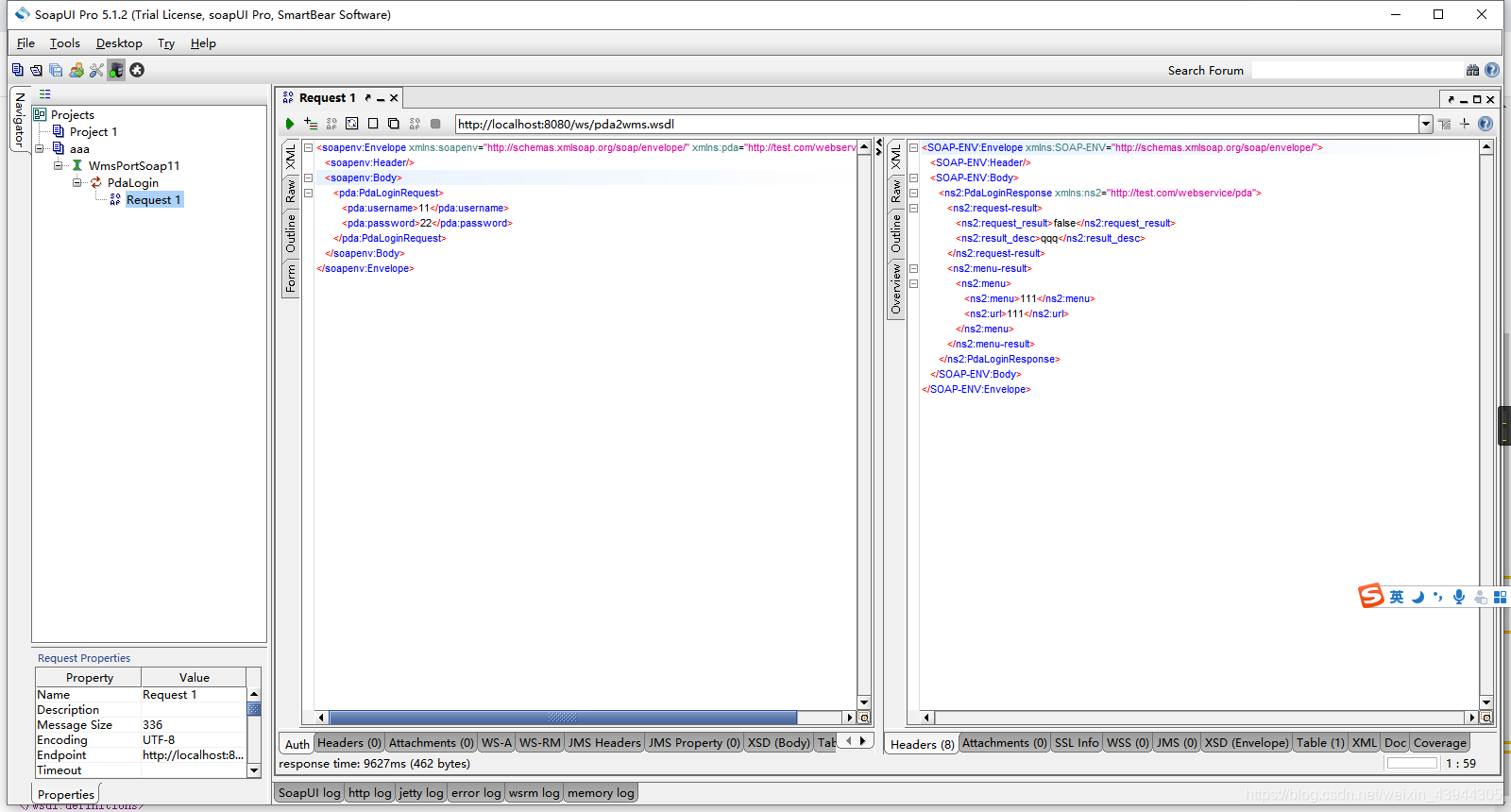Open the response SSL Info tab
1511x812 pixels.
[x=1077, y=743]
